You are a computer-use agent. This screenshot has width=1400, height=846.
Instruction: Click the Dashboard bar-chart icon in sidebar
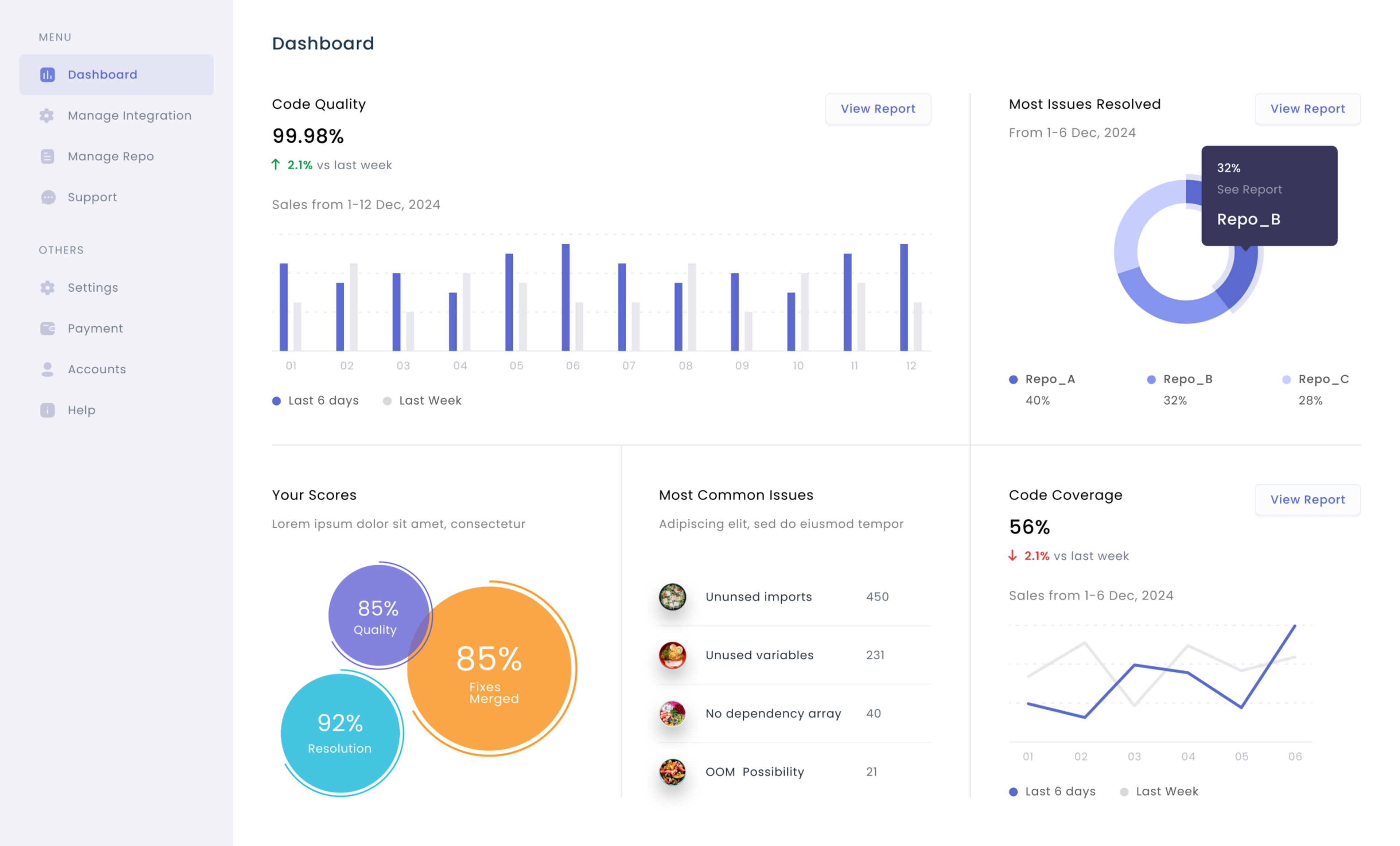47,74
